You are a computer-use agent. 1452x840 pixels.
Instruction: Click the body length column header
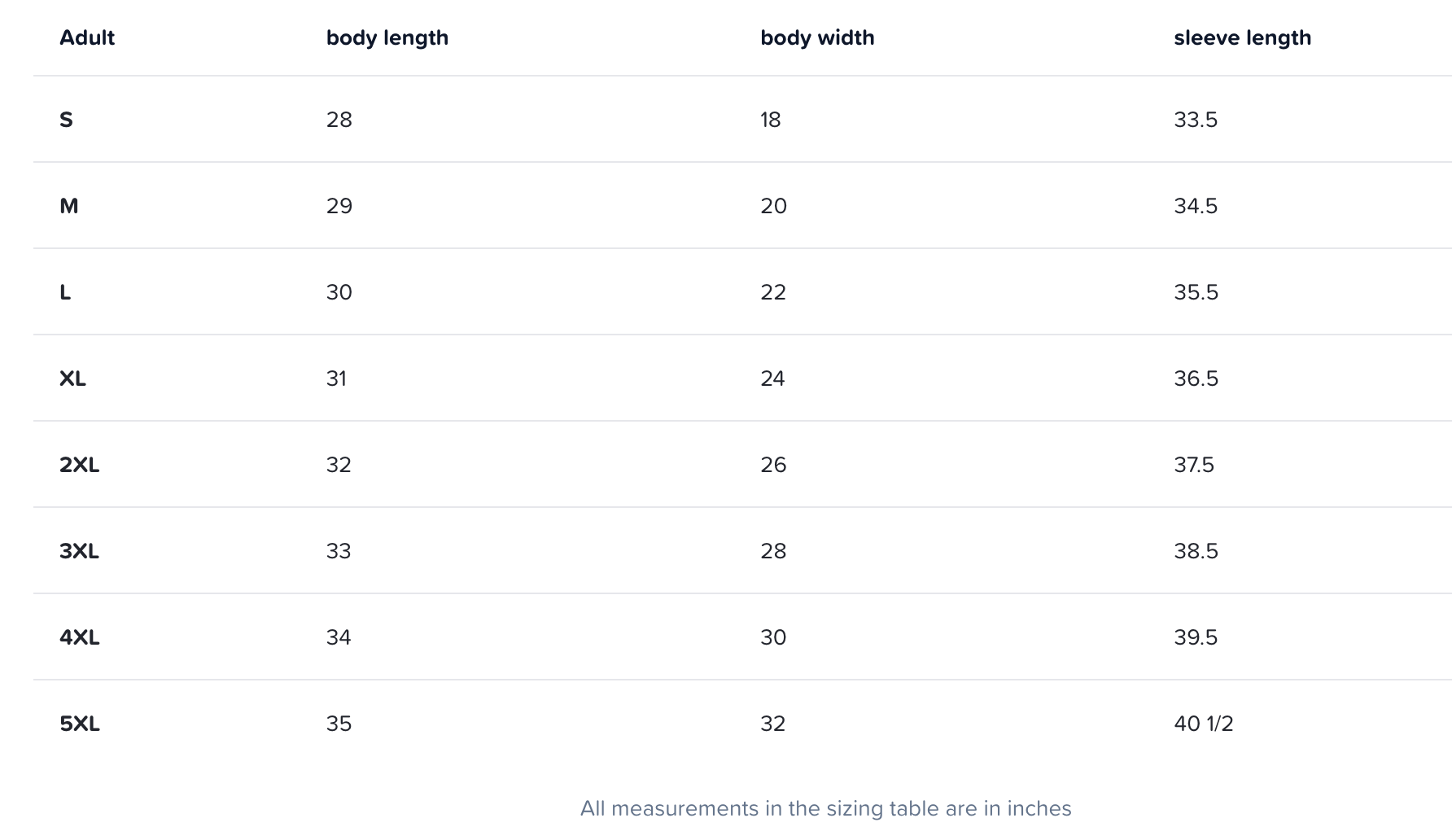point(387,38)
